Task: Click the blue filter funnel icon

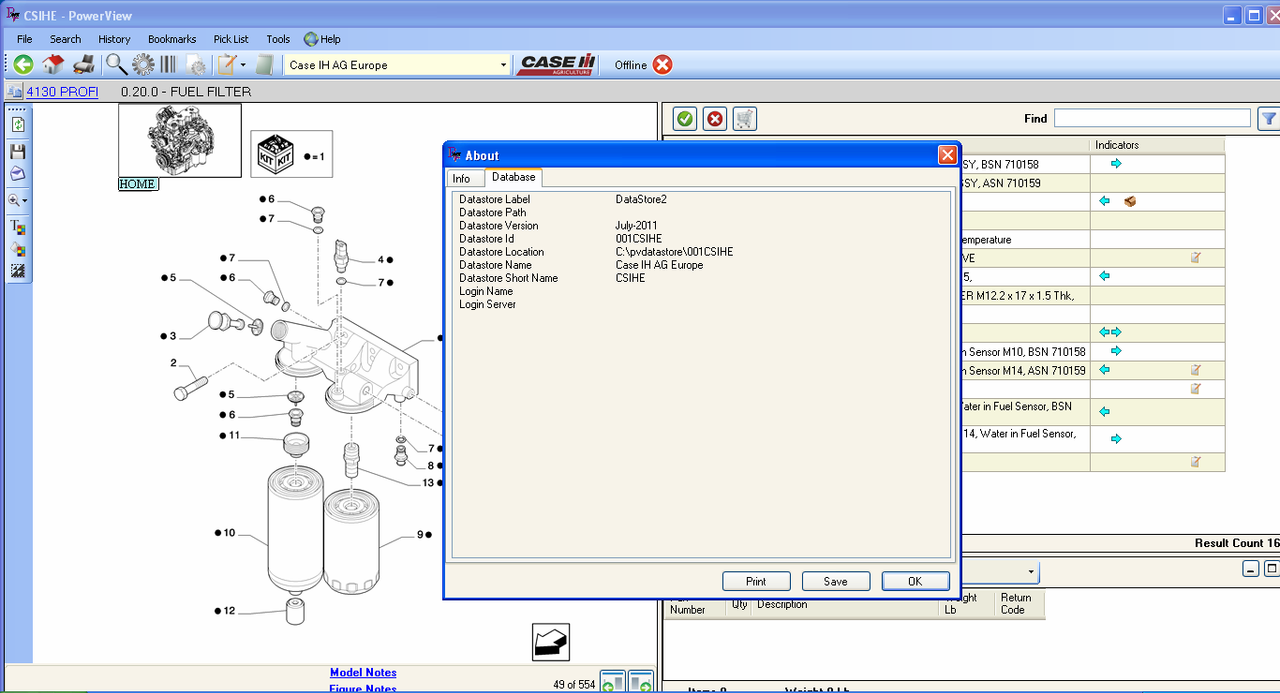Action: coord(1268,118)
